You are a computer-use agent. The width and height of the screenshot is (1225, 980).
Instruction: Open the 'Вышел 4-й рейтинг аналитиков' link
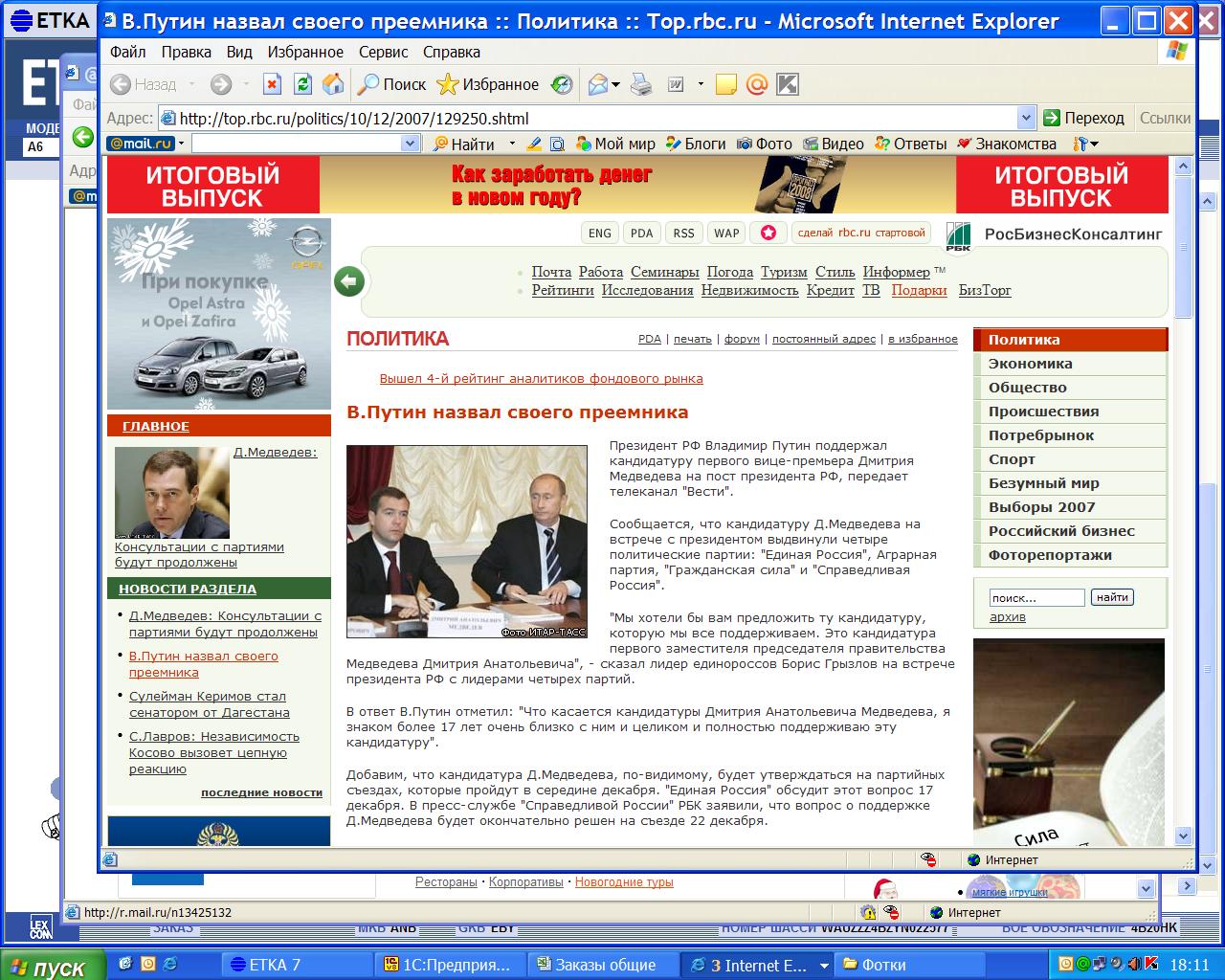click(541, 378)
